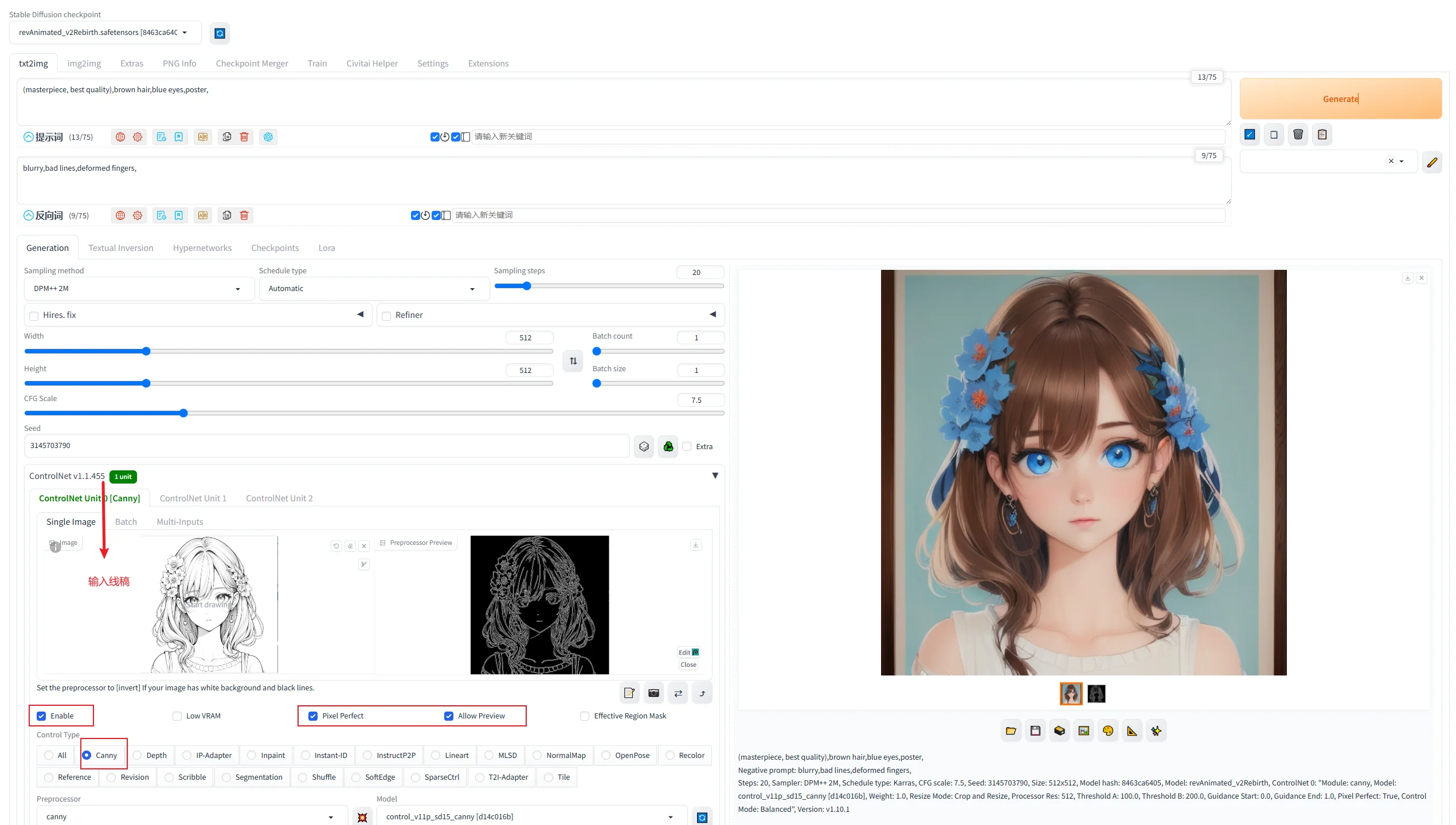Click the AB translate icon in the 提示词 toolbar

point(203,137)
